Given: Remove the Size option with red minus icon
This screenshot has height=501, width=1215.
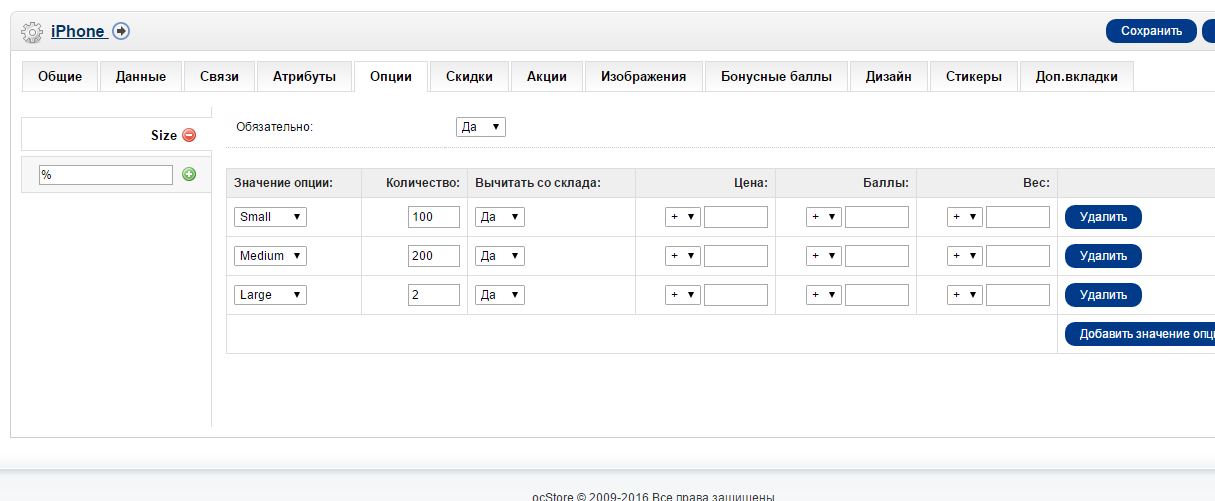Looking at the screenshot, I should 189,135.
